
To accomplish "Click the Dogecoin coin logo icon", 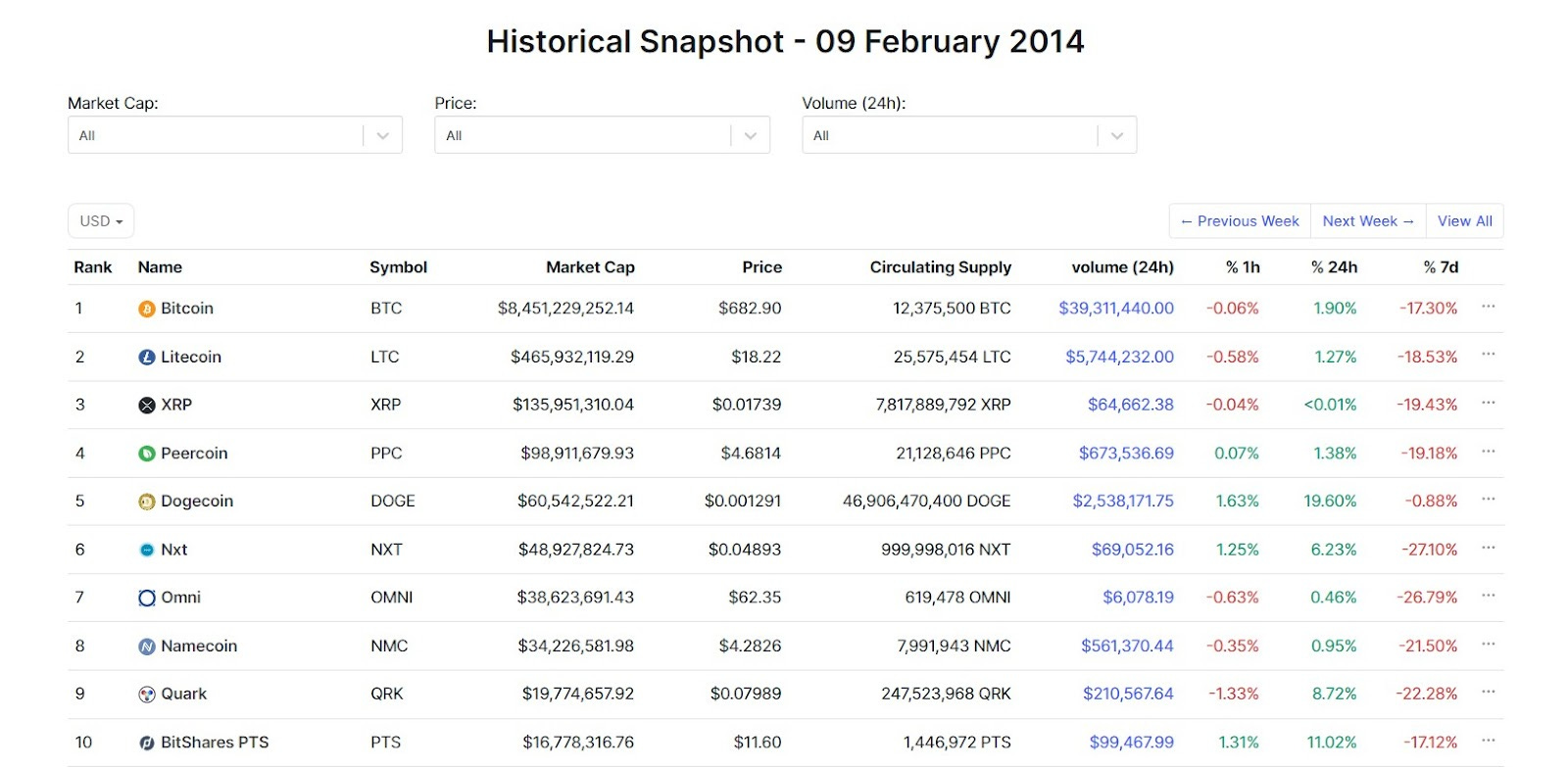I will pos(147,502).
